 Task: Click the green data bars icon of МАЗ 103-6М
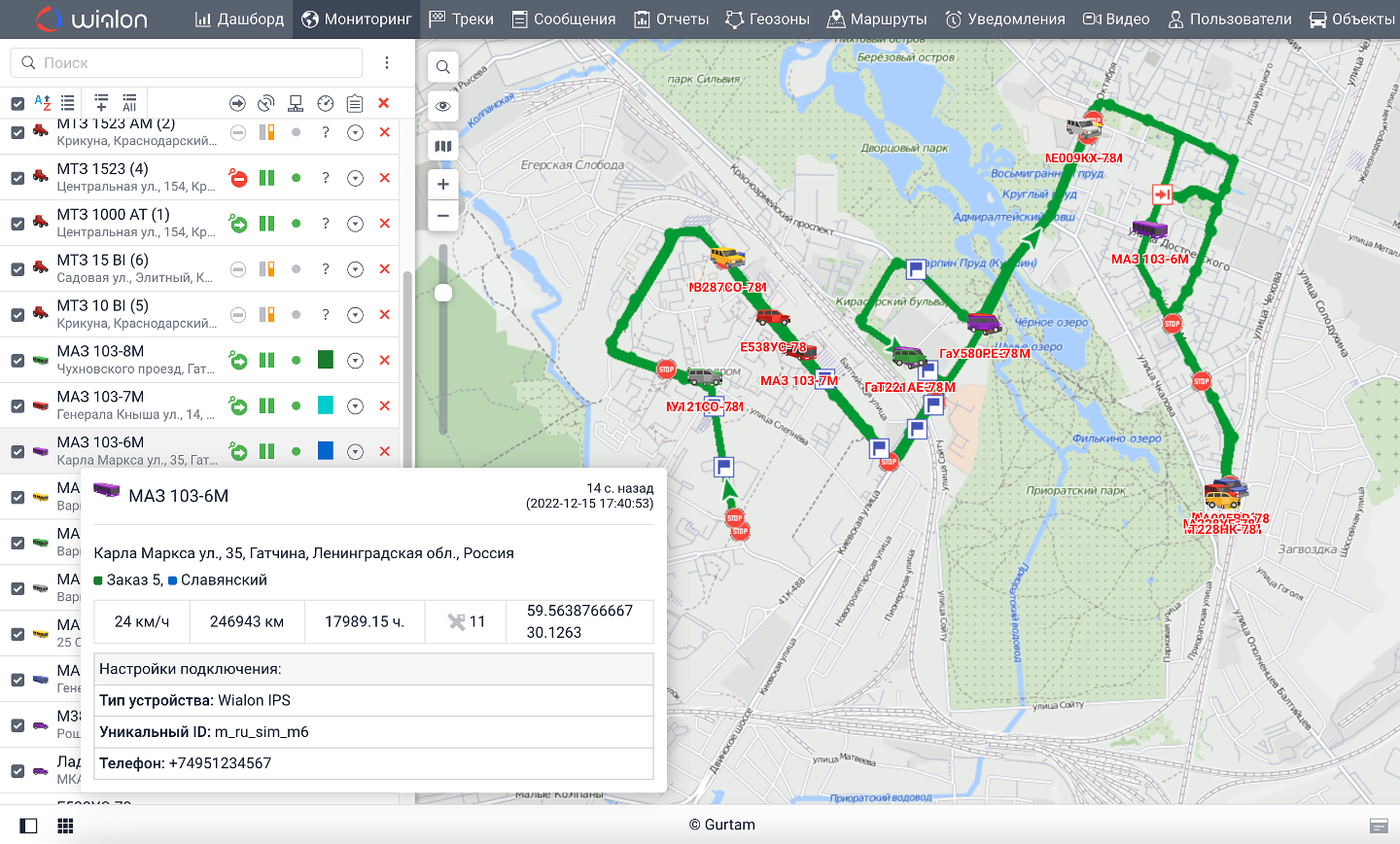[x=266, y=452]
